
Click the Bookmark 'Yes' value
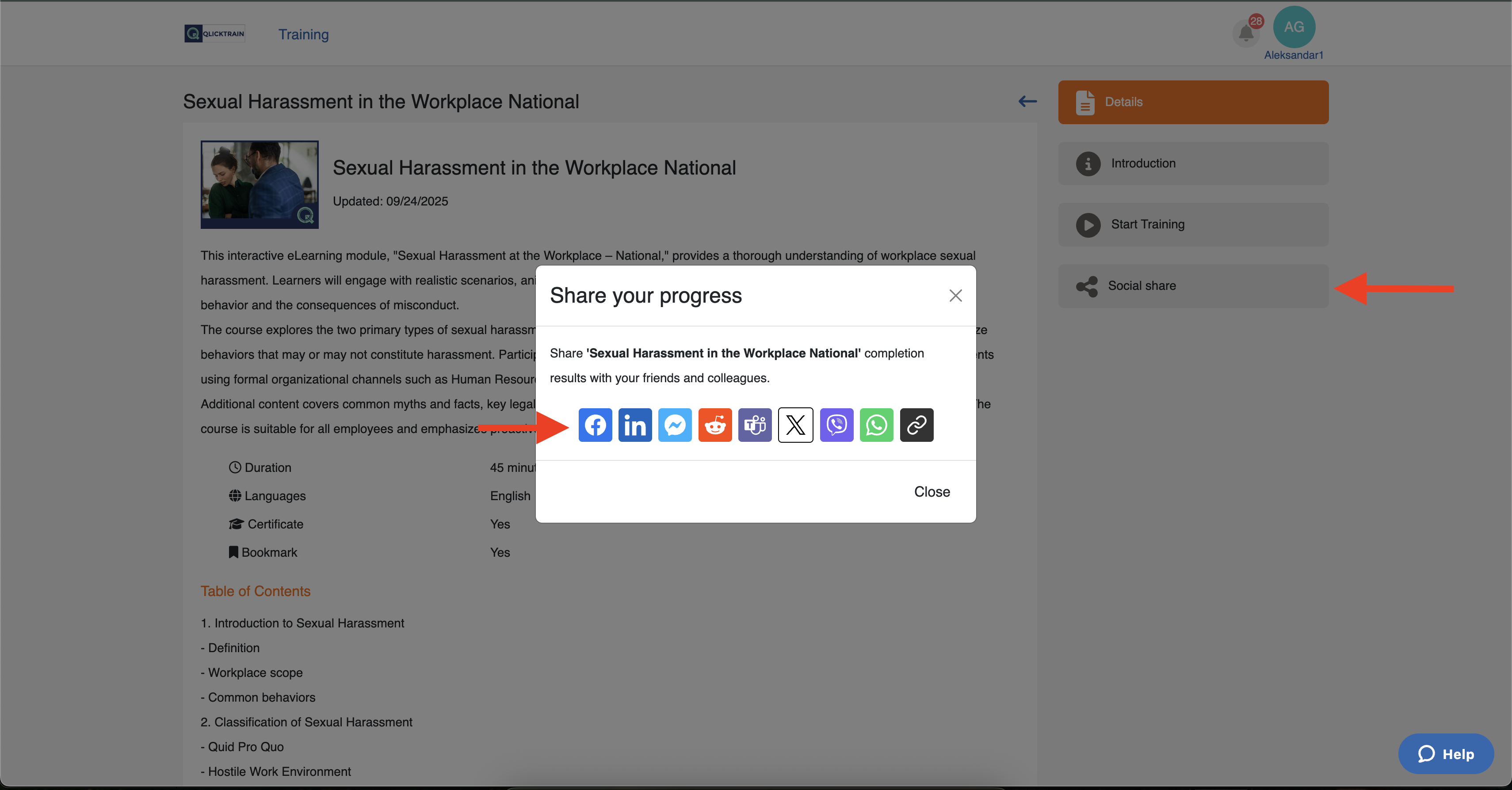click(500, 552)
